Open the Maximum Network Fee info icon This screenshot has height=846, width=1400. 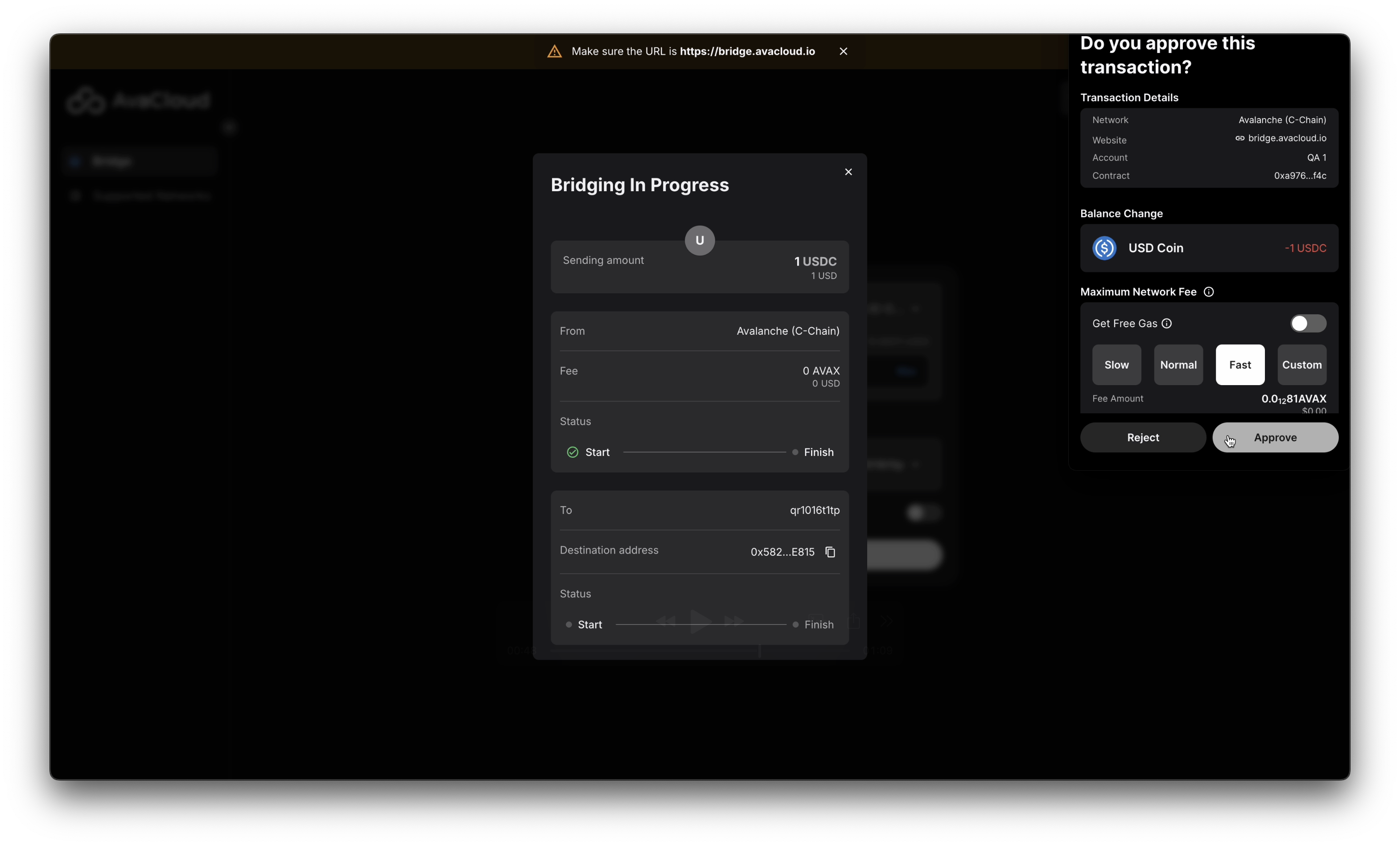1209,292
